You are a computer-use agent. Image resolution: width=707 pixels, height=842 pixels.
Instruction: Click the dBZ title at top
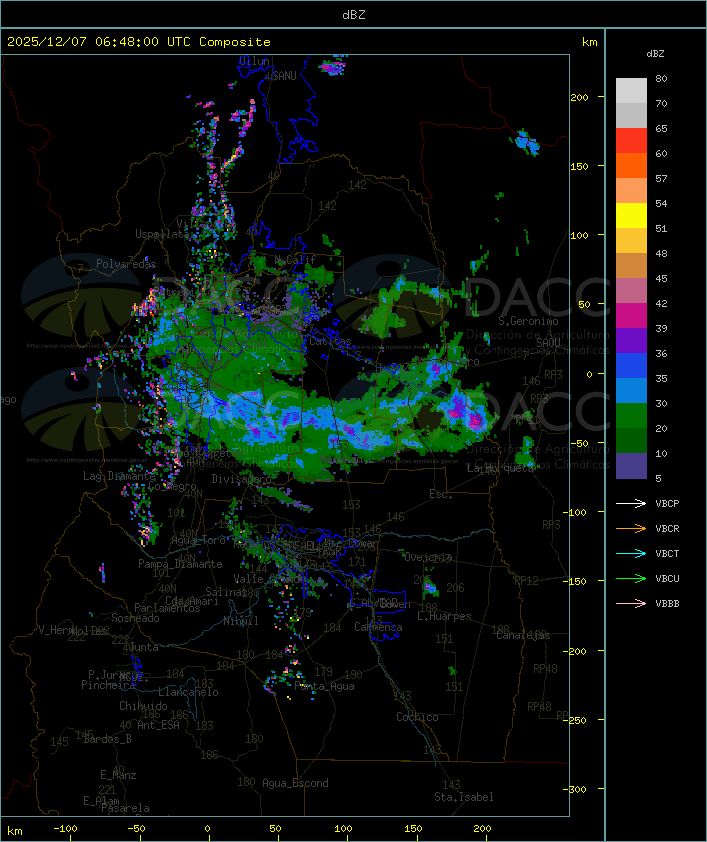click(354, 15)
